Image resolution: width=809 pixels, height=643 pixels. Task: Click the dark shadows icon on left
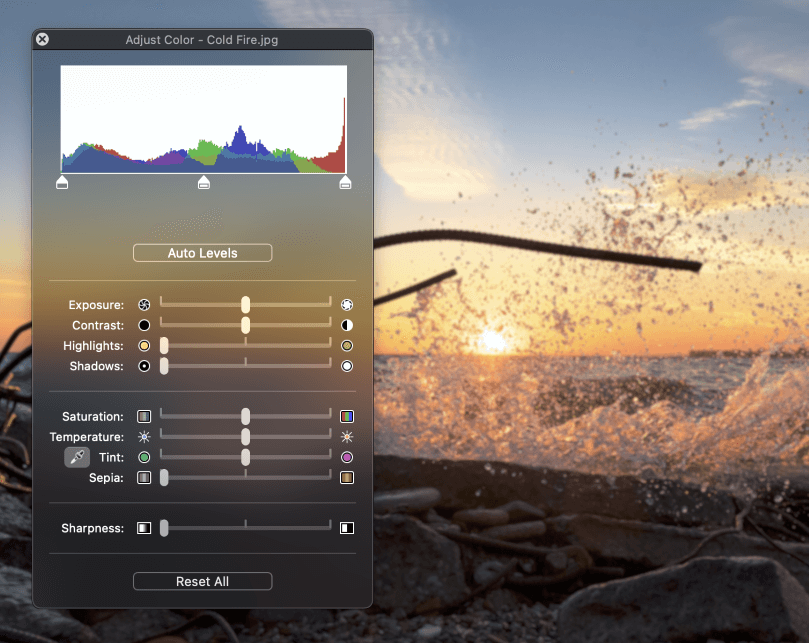(x=144, y=366)
